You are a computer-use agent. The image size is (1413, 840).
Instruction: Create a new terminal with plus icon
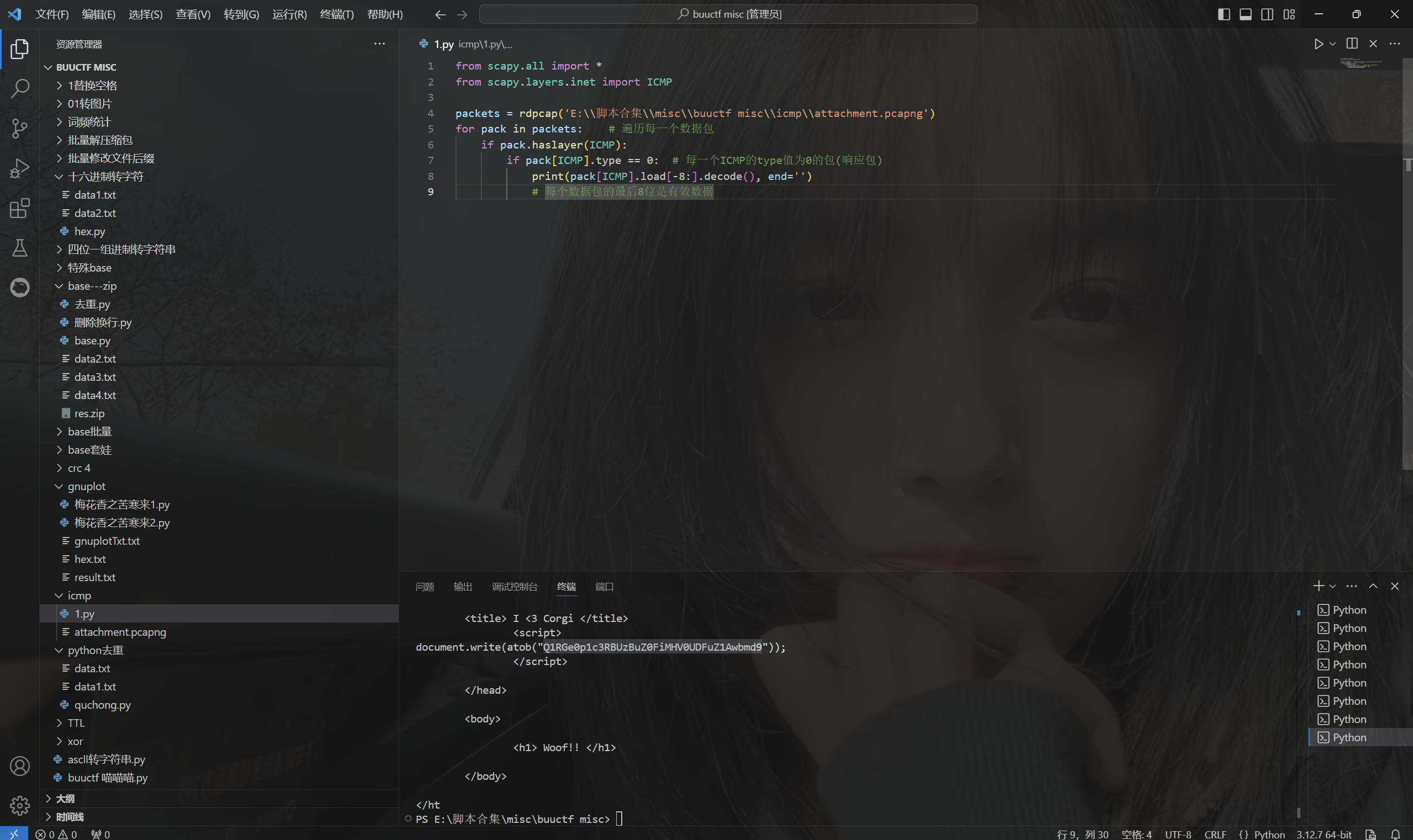pos(1319,586)
